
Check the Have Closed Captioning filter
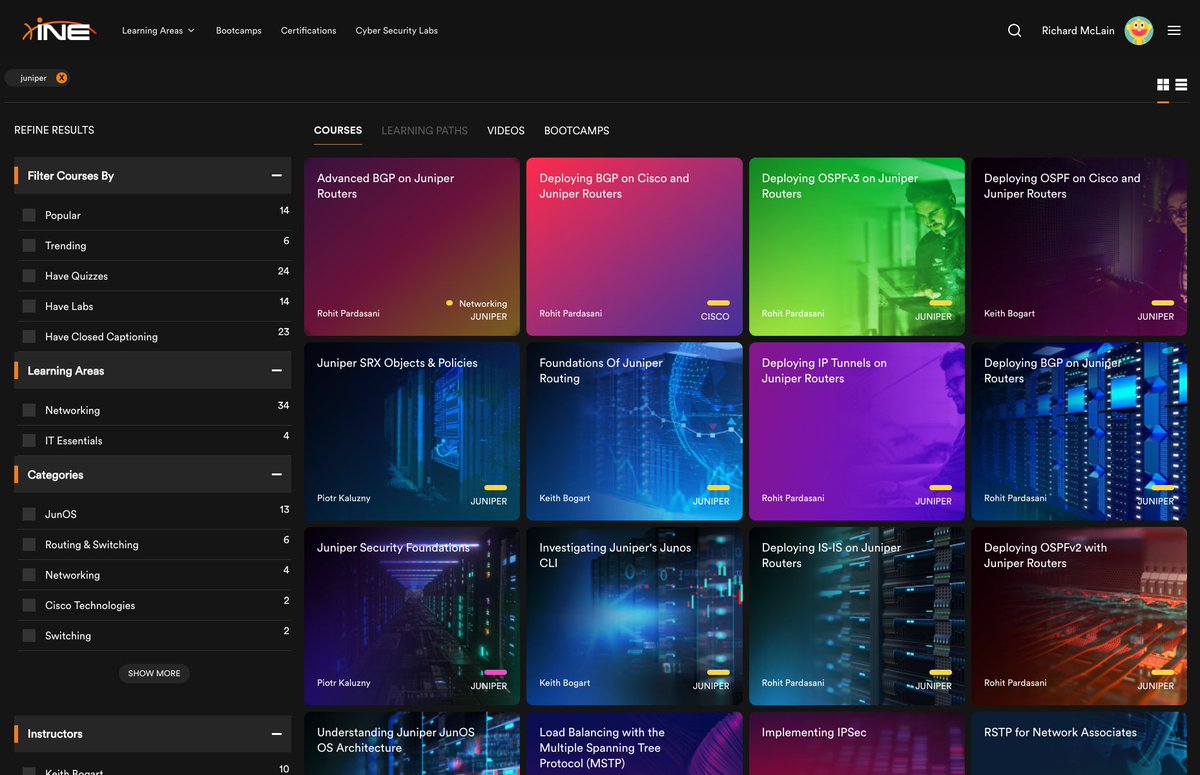pyautogui.click(x=29, y=337)
